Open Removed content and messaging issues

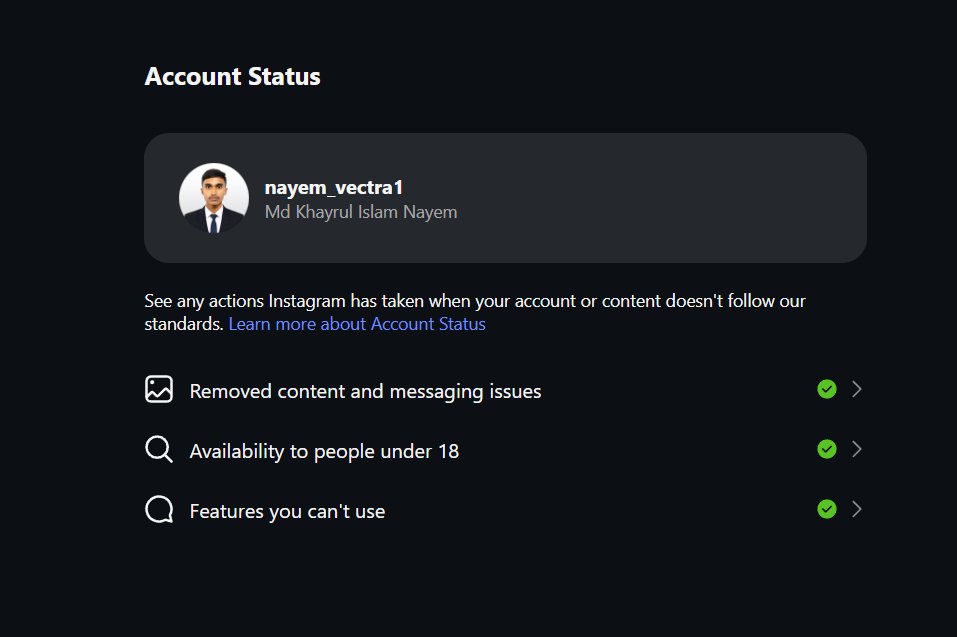505,390
